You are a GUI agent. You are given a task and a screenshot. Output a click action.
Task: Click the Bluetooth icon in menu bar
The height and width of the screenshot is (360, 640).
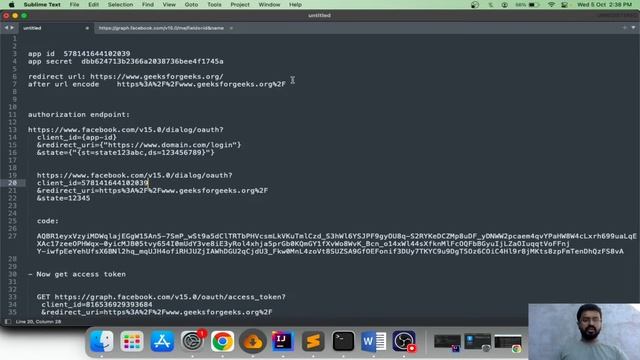(491, 4)
